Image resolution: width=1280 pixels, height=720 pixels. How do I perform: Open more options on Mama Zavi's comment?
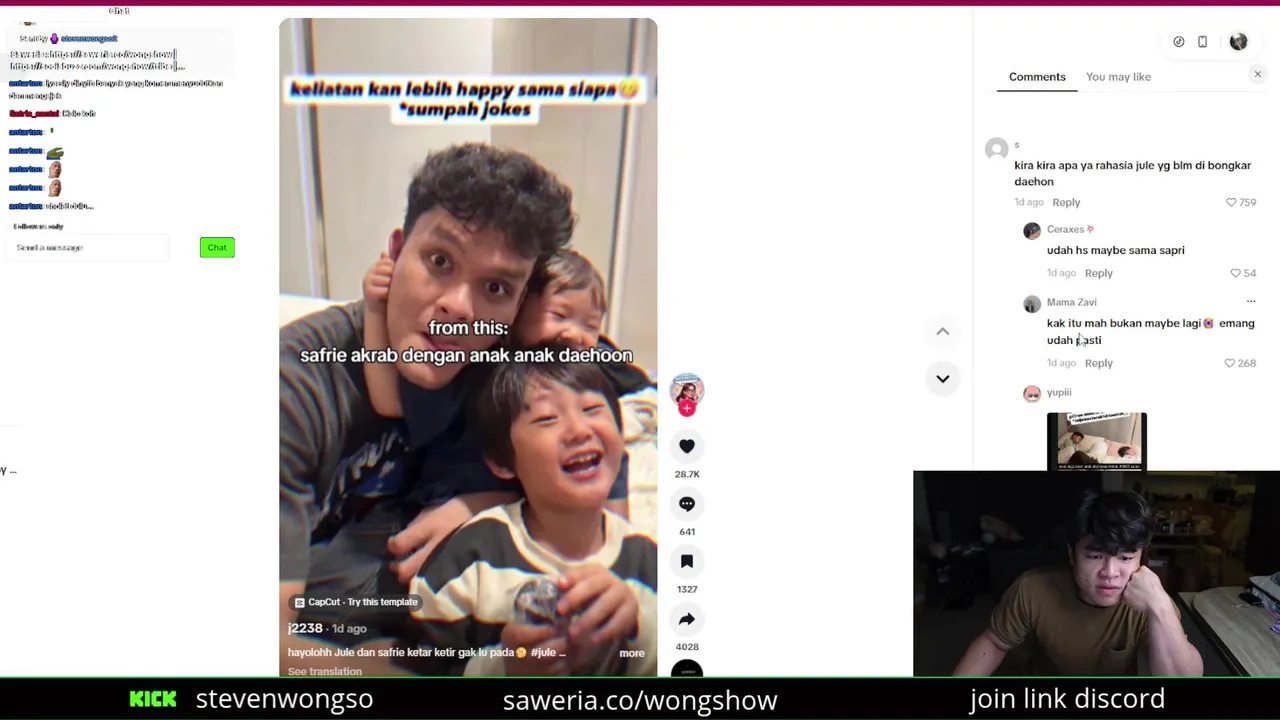(x=1251, y=301)
